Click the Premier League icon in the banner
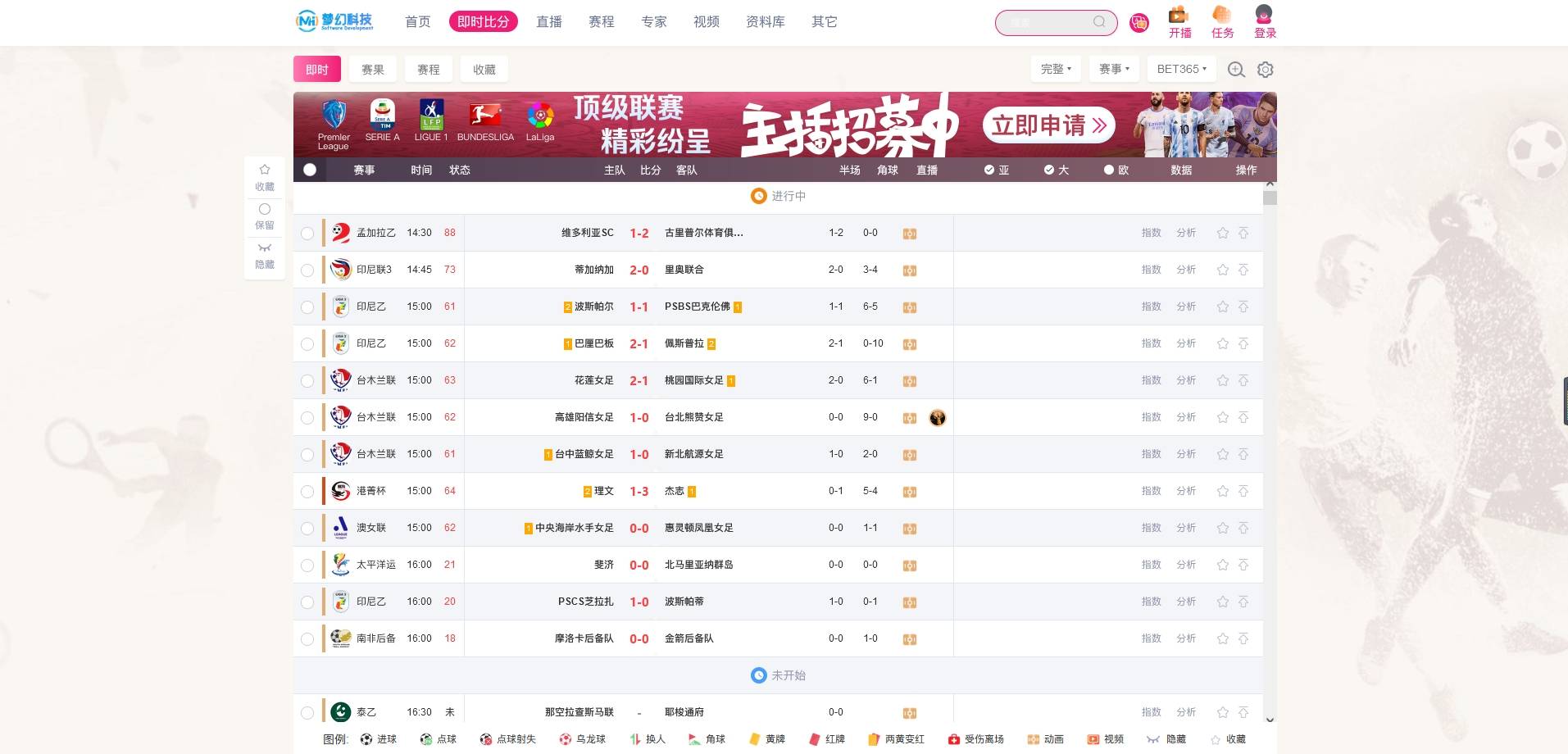Screen dimensions: 1568x754 pyautogui.click(x=333, y=115)
